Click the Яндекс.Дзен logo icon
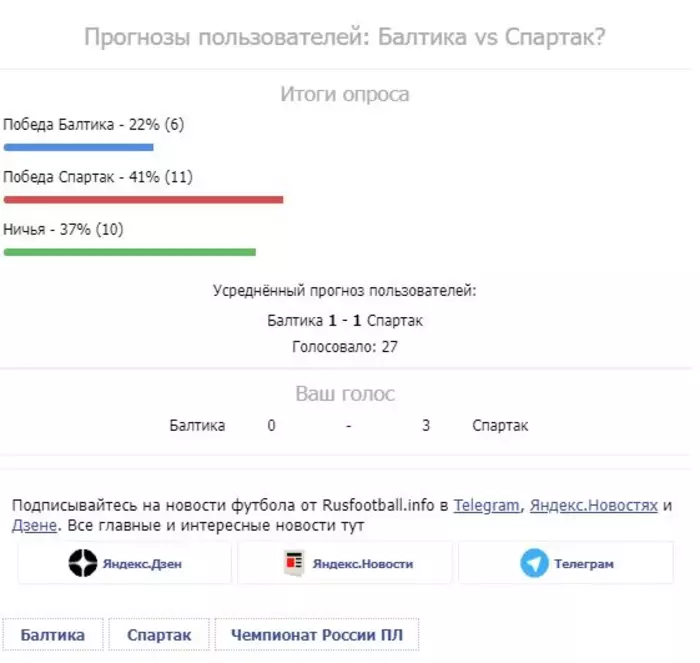 [x=83, y=564]
